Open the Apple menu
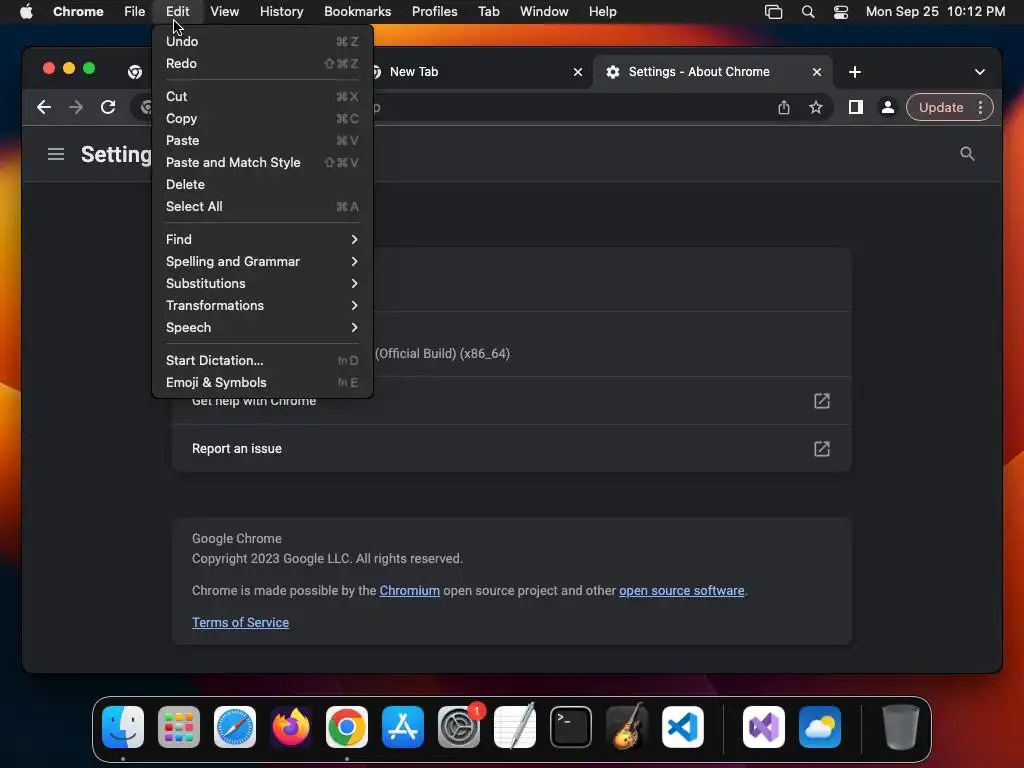The height and width of the screenshot is (768, 1024). click(26, 12)
